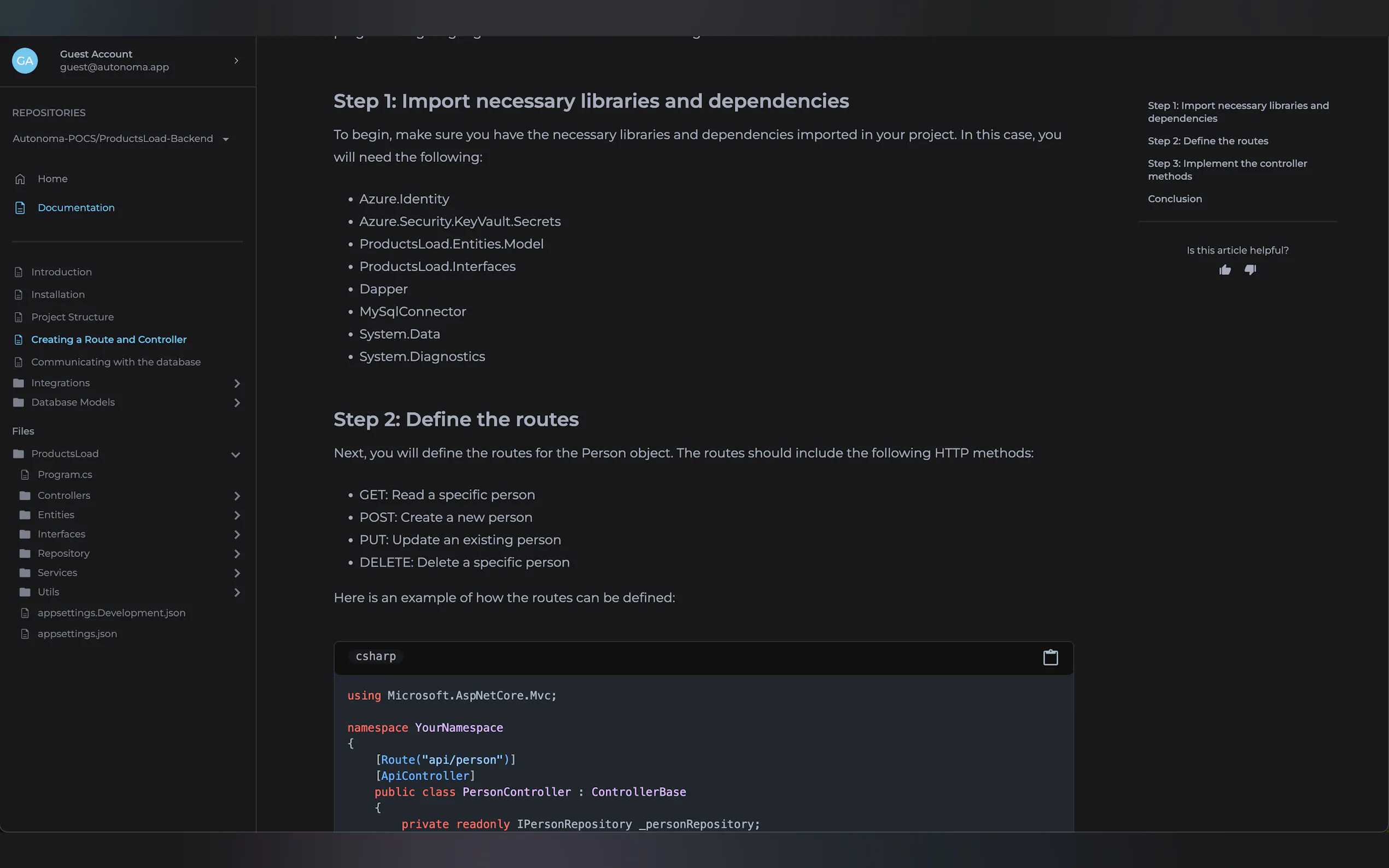Open Communicating with the database page
This screenshot has height=868, width=1389.
pyautogui.click(x=116, y=362)
